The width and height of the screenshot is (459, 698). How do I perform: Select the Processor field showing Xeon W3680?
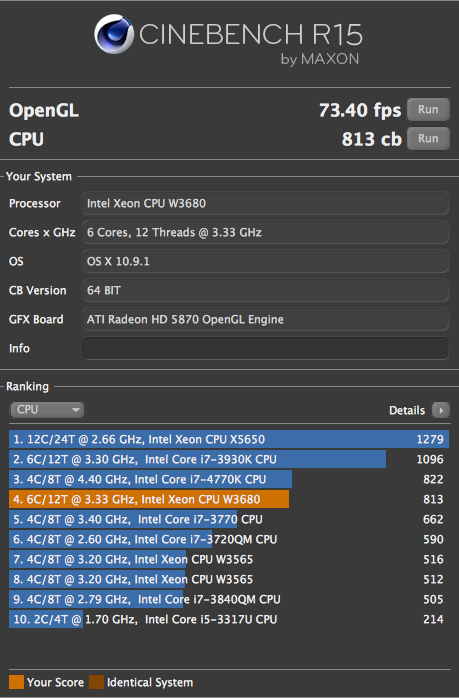[265, 203]
